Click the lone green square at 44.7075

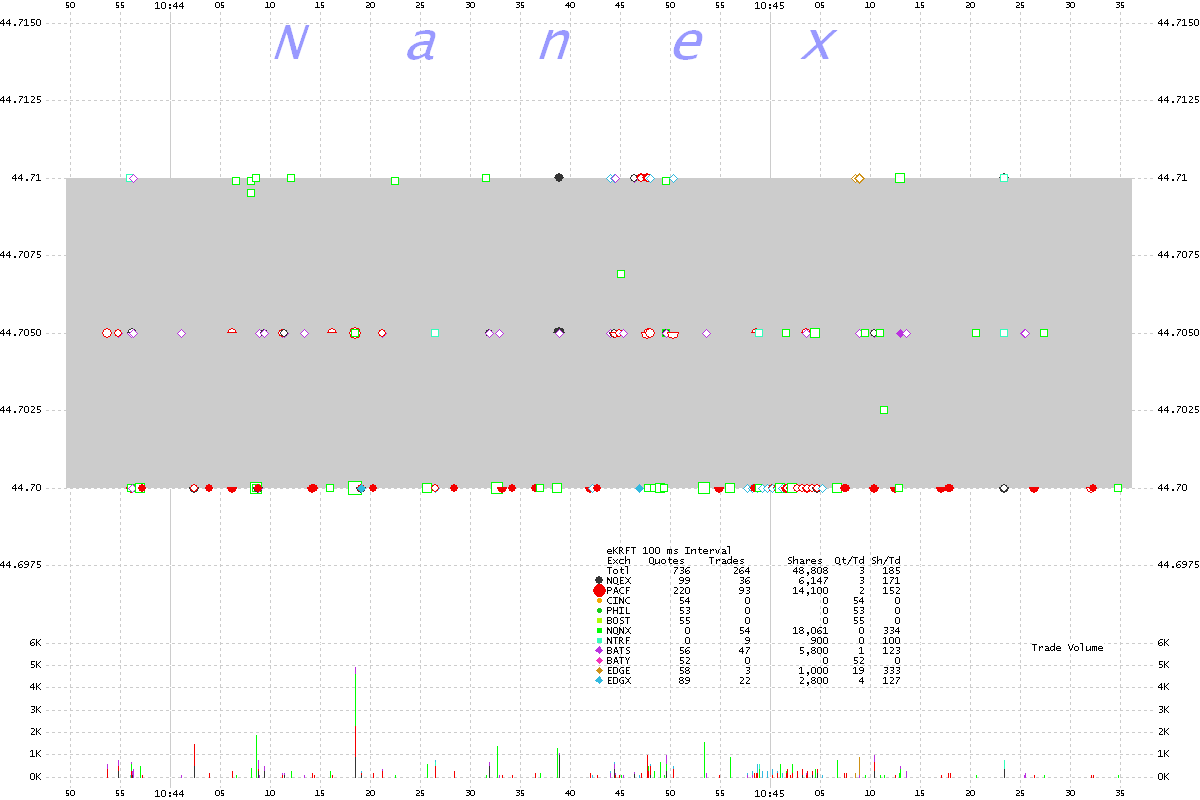621,273
